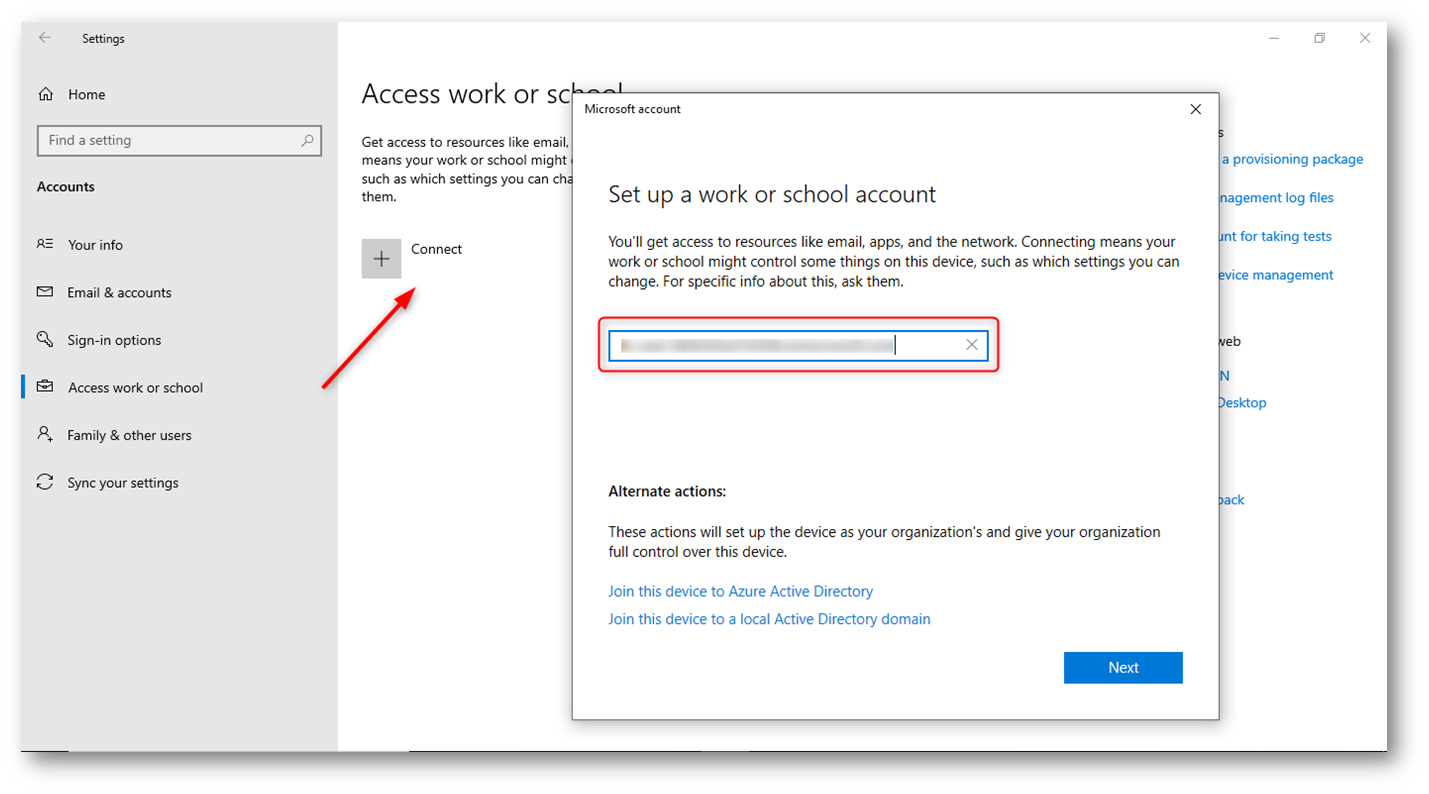Open account for taking tests link

(1276, 236)
